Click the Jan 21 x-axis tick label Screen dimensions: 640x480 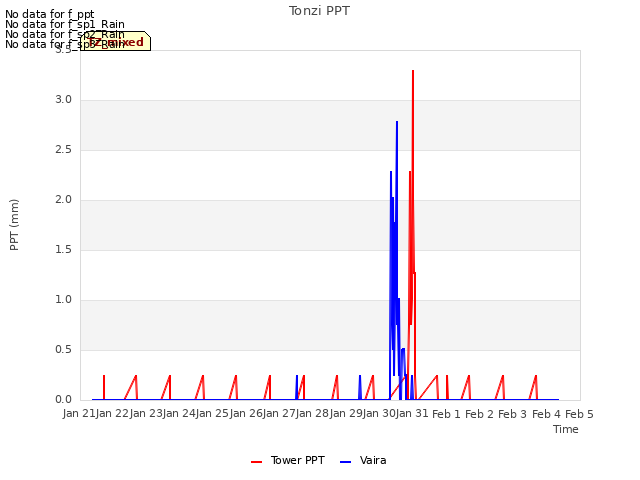[x=79, y=413]
